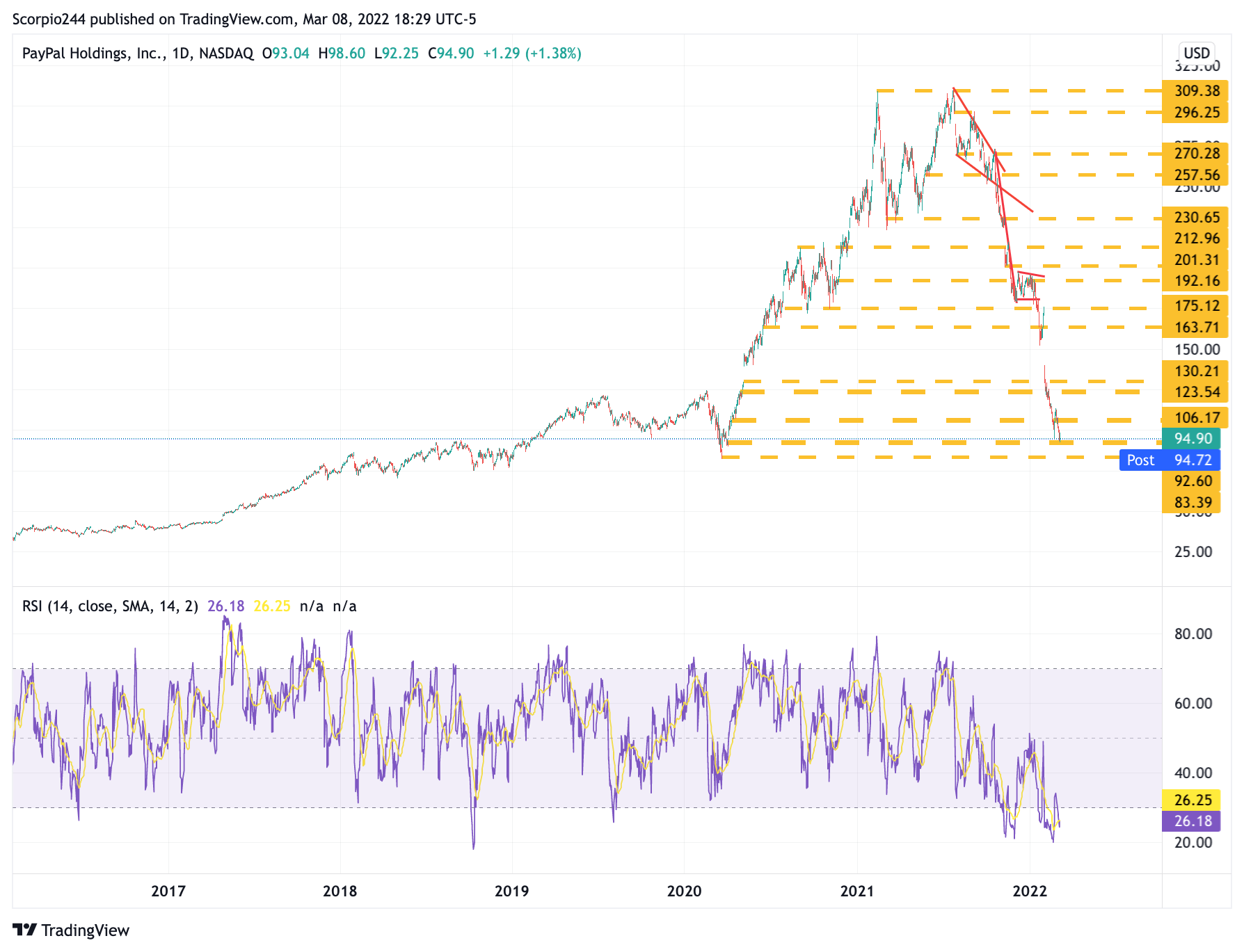Click the RSI (14, close, SMA, 14, 2) legend
This screenshot has width=1244, height=952.
click(110, 606)
